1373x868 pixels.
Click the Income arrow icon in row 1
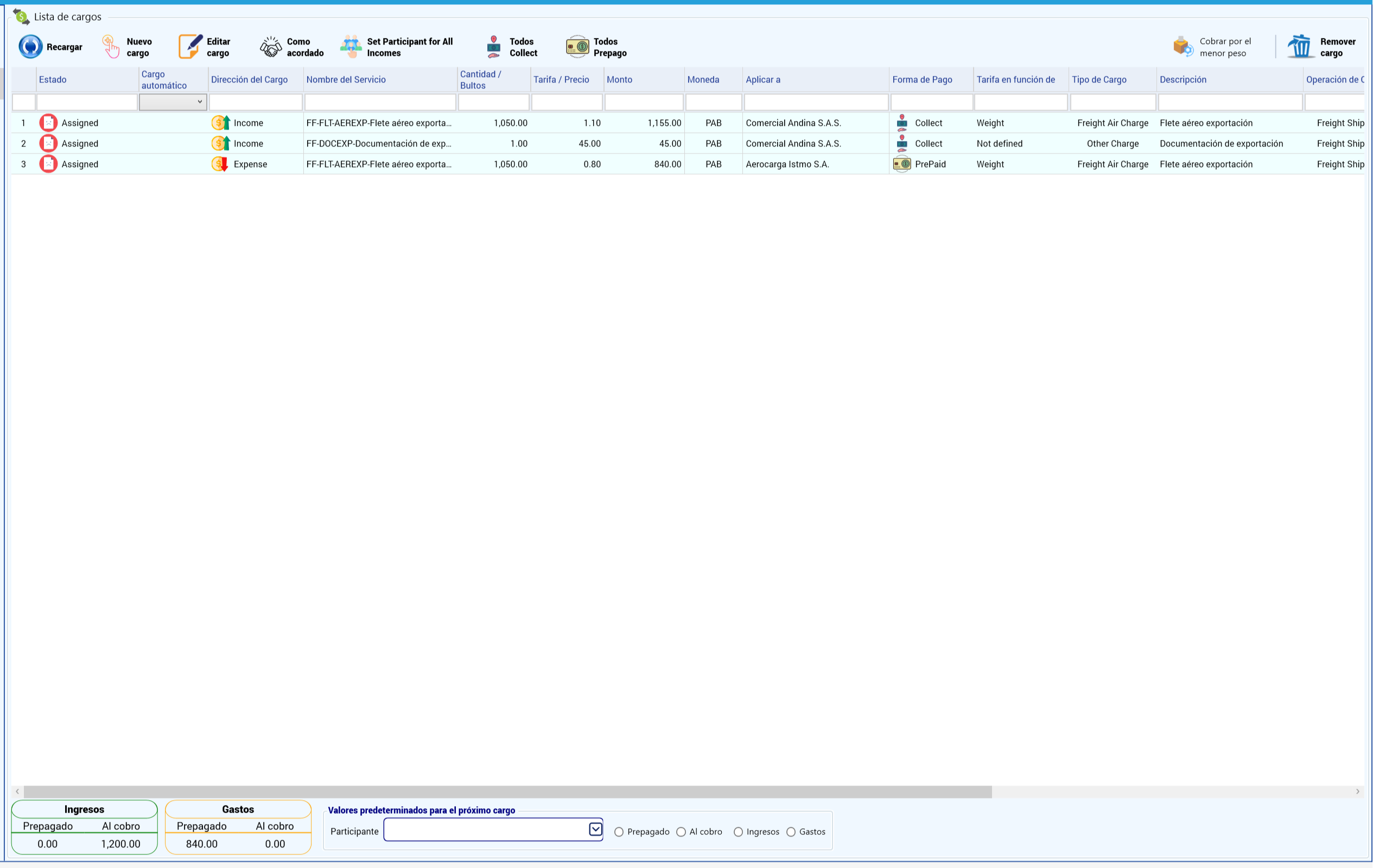(221, 123)
